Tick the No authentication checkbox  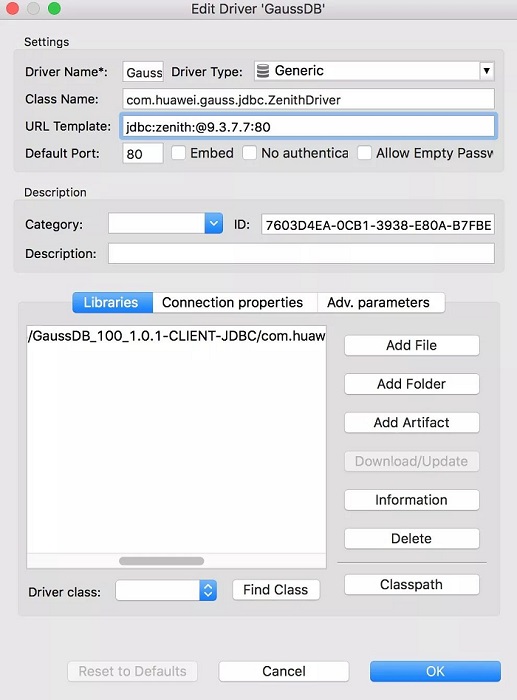249,153
